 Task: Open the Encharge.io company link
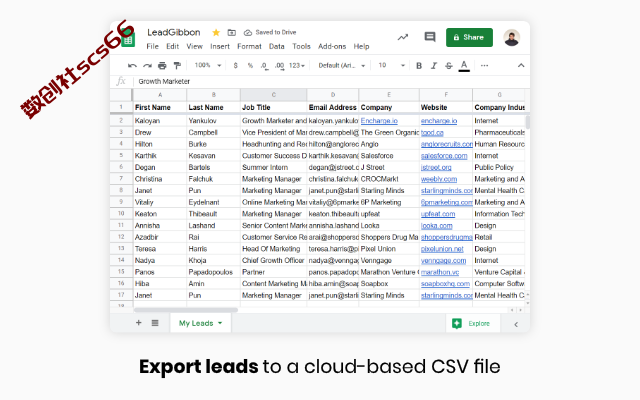379,121
